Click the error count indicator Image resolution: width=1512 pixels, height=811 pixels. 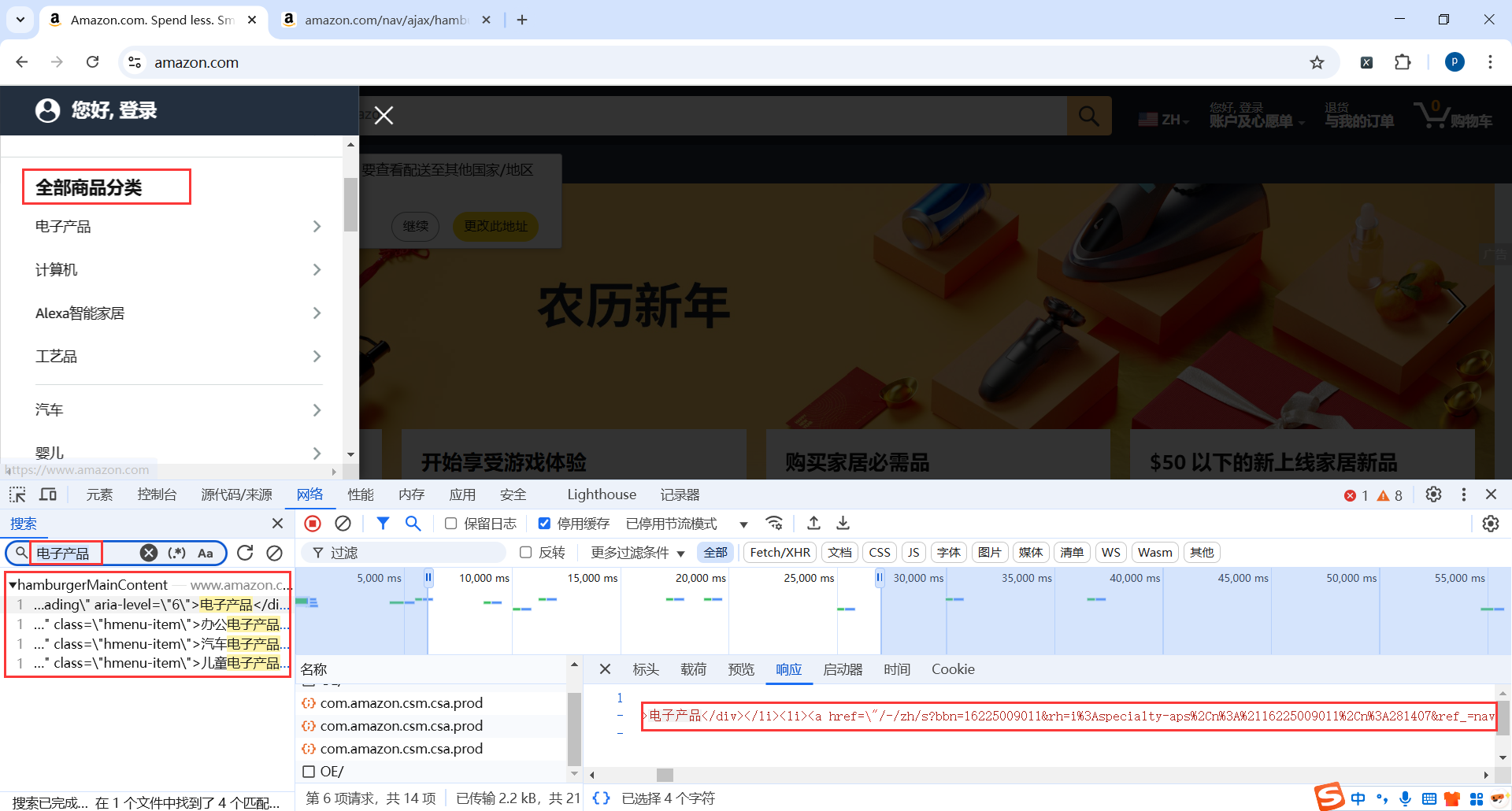[x=1356, y=495]
